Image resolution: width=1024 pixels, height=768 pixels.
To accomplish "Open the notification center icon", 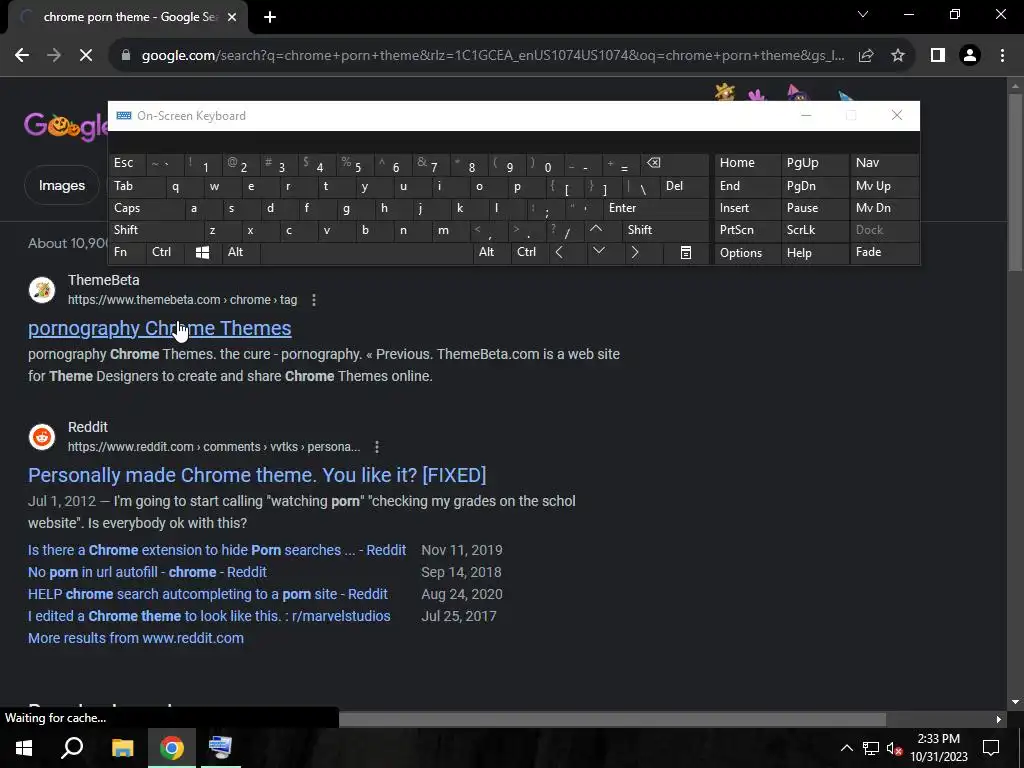I will click(x=991, y=748).
